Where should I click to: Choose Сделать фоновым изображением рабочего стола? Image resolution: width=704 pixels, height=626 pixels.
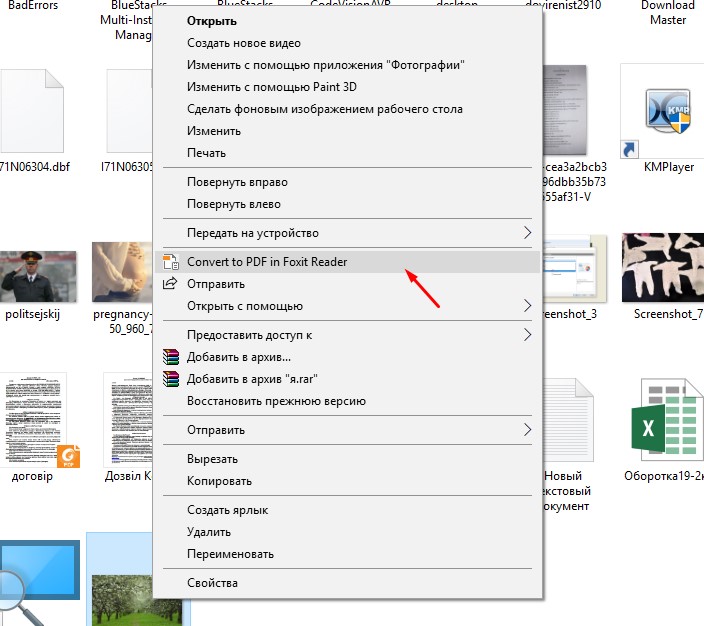tap(347, 109)
